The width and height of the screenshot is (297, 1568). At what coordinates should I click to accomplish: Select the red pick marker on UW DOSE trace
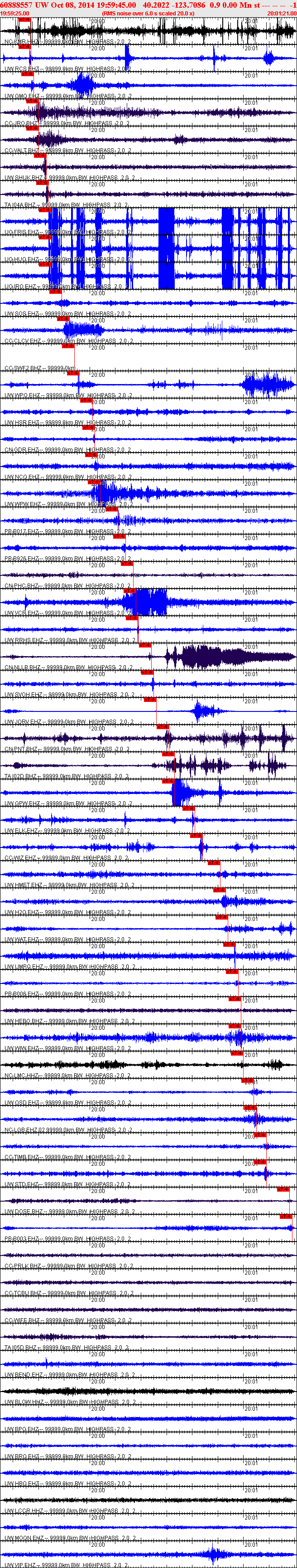click(x=283, y=1189)
